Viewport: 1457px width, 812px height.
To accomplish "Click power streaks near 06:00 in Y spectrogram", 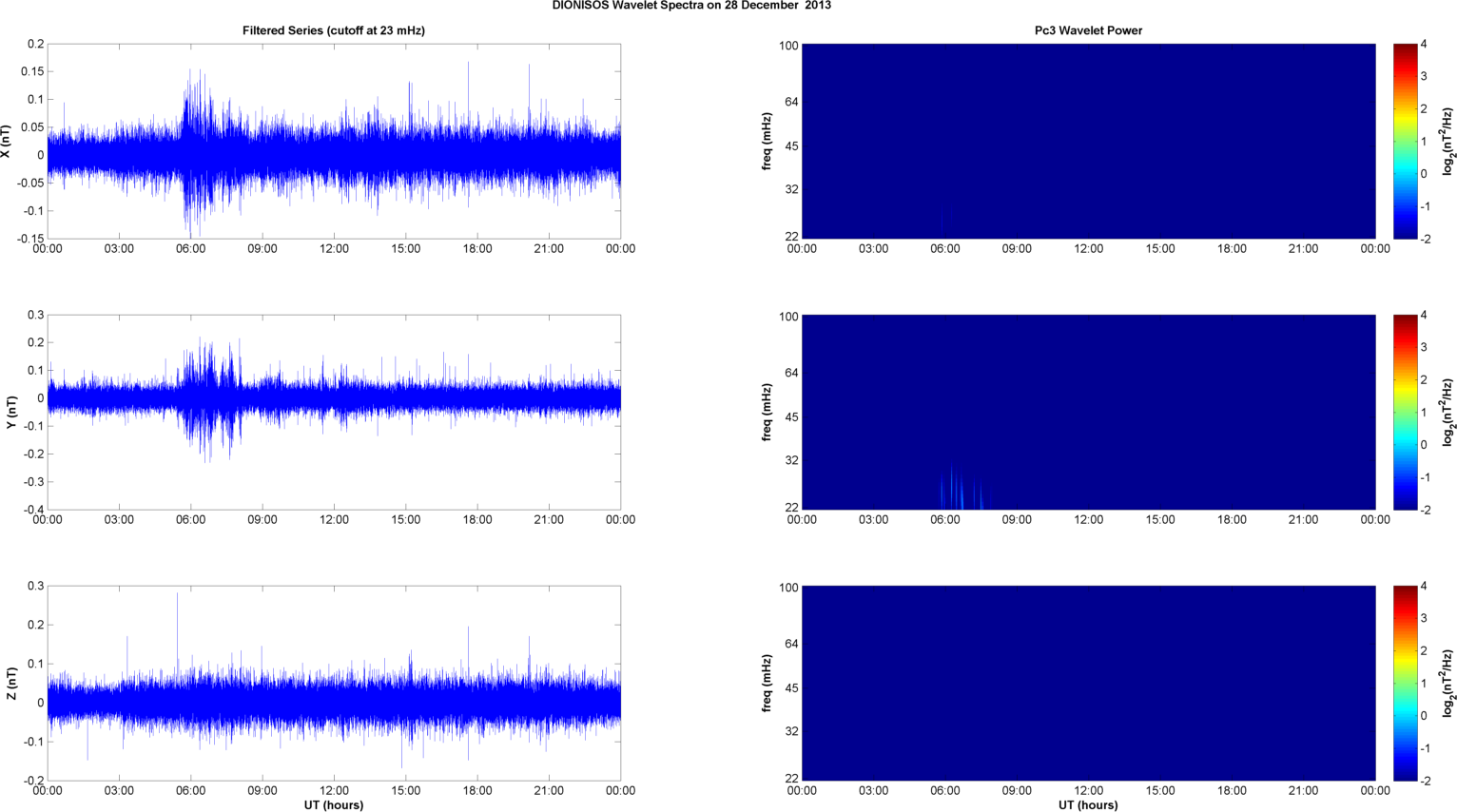I will [x=960, y=487].
